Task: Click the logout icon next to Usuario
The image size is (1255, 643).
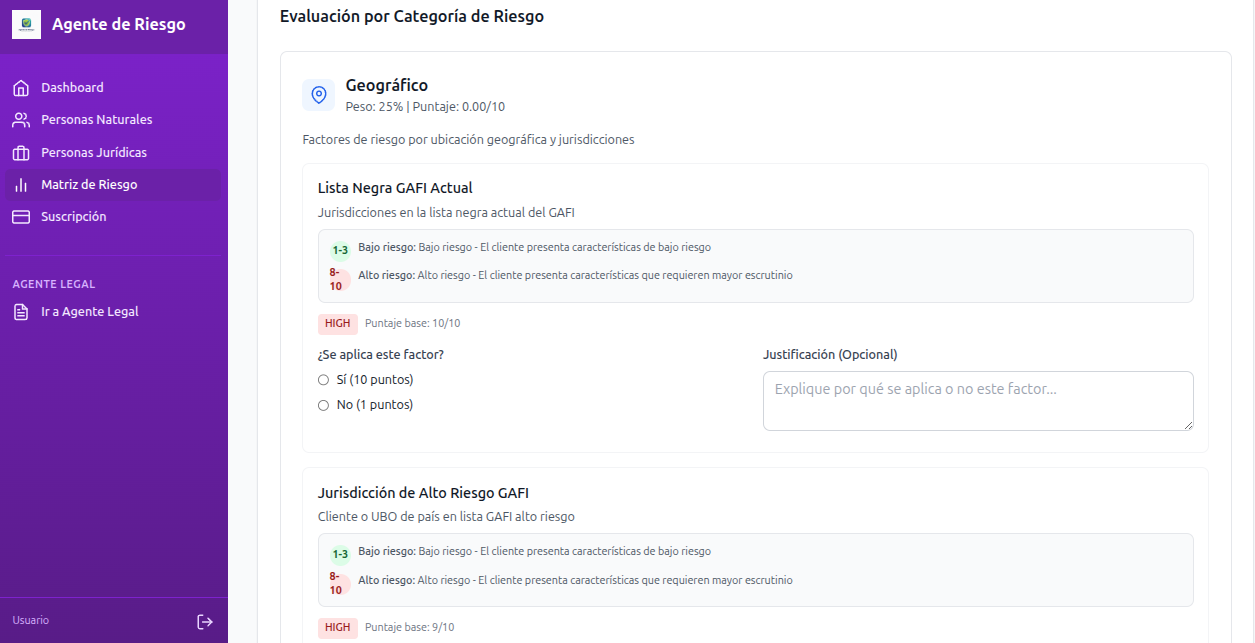Action: coord(205,620)
